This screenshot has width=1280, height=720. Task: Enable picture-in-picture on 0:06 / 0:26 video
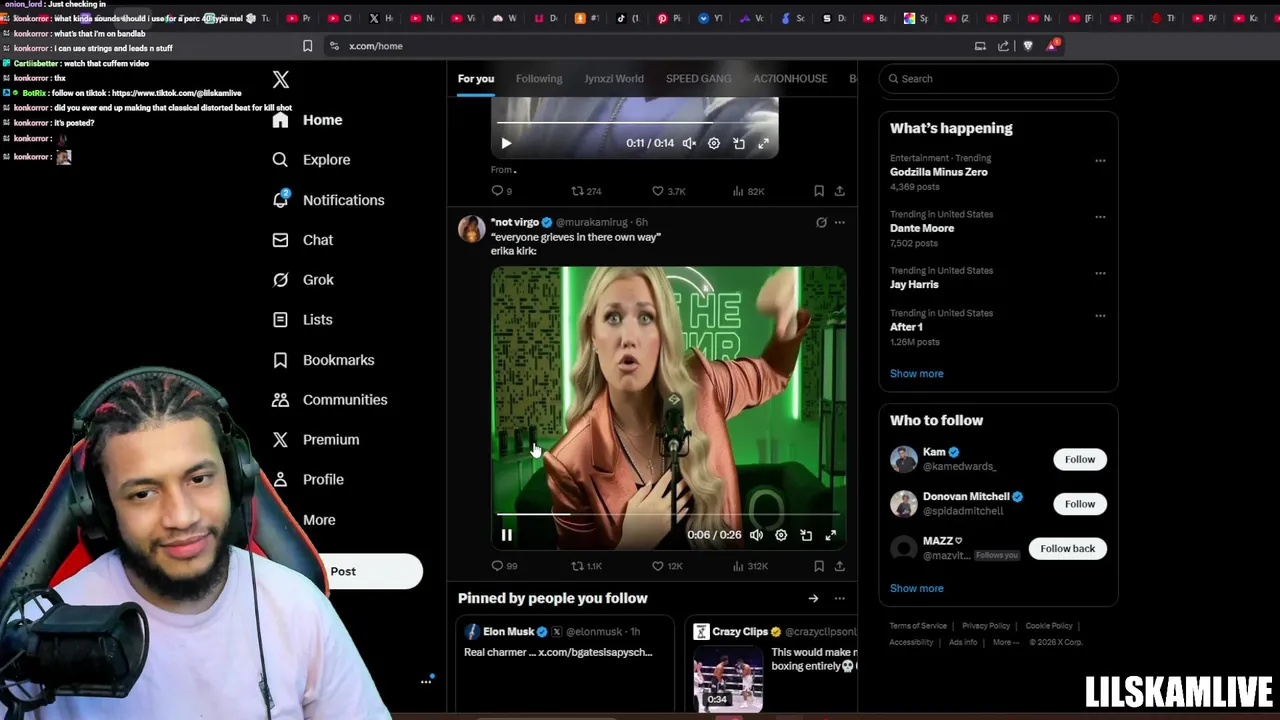pos(806,535)
